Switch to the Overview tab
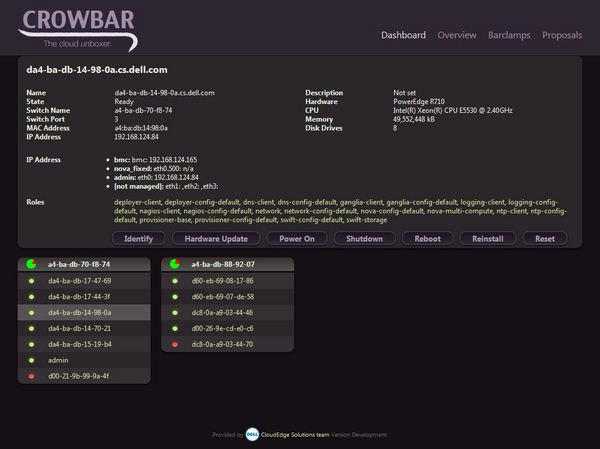The width and height of the screenshot is (600, 449). point(457,35)
